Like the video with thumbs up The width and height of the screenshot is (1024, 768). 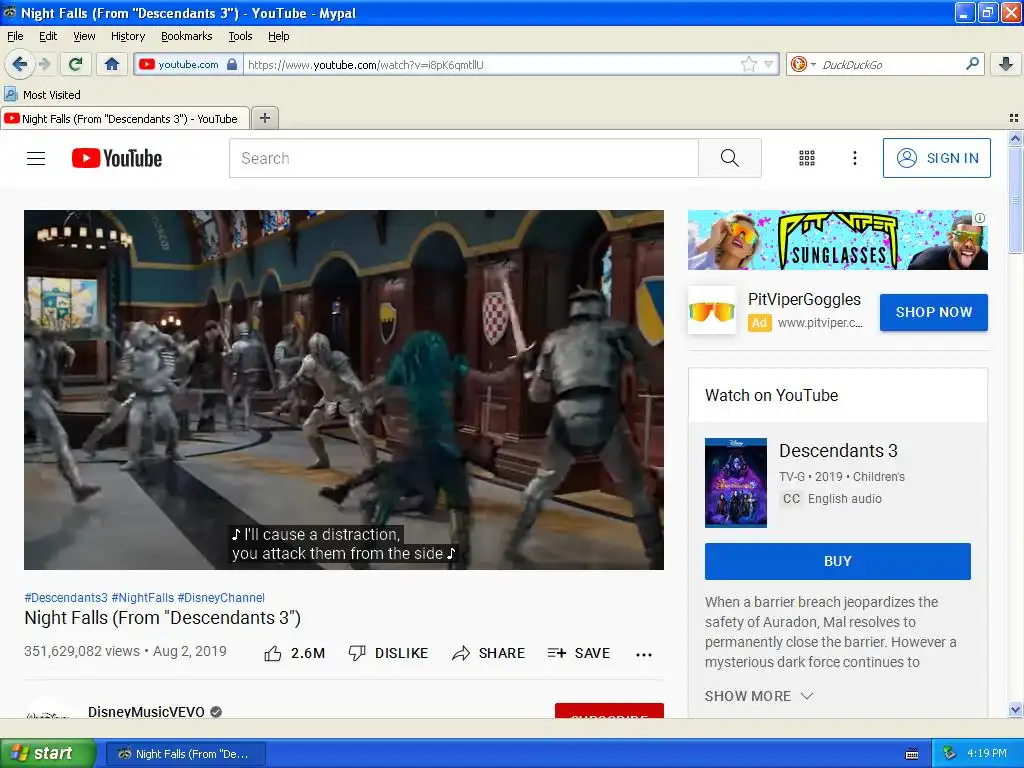294,653
